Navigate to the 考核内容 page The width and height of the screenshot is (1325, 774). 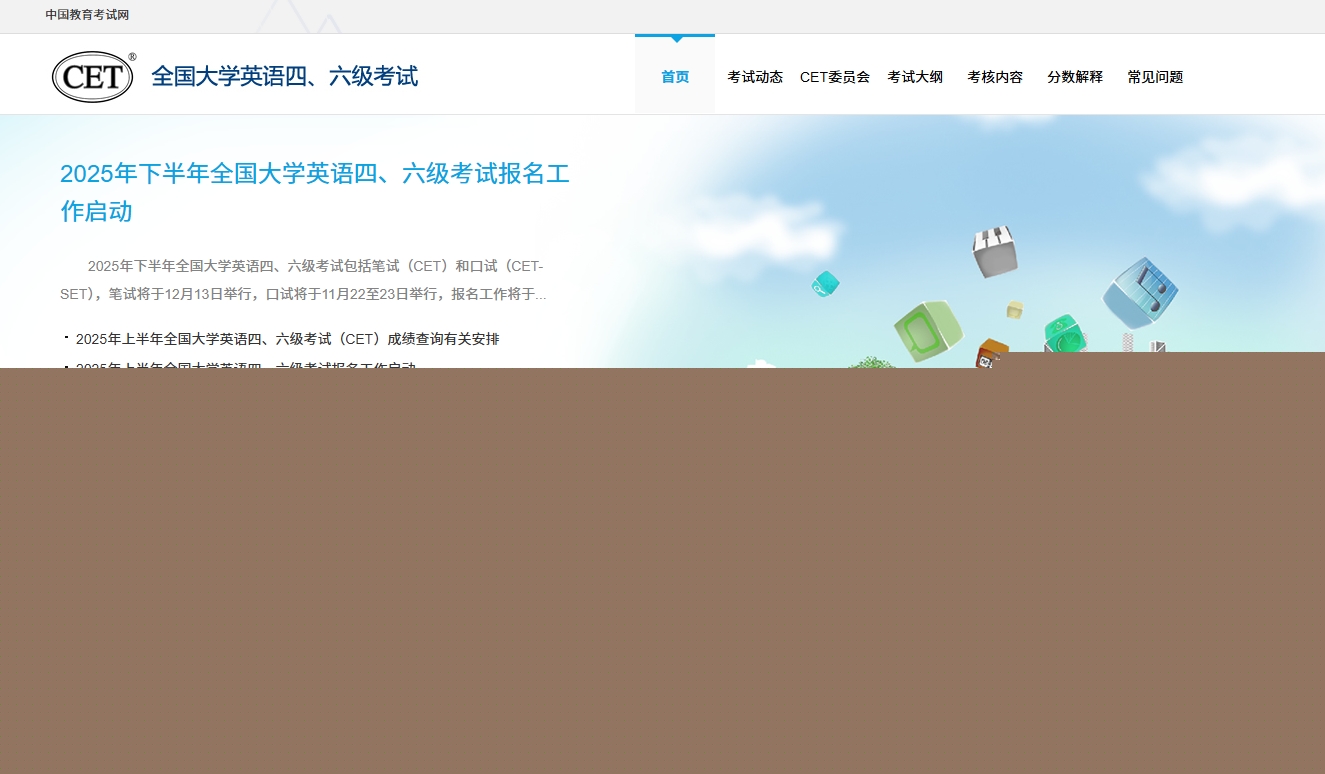(x=995, y=77)
